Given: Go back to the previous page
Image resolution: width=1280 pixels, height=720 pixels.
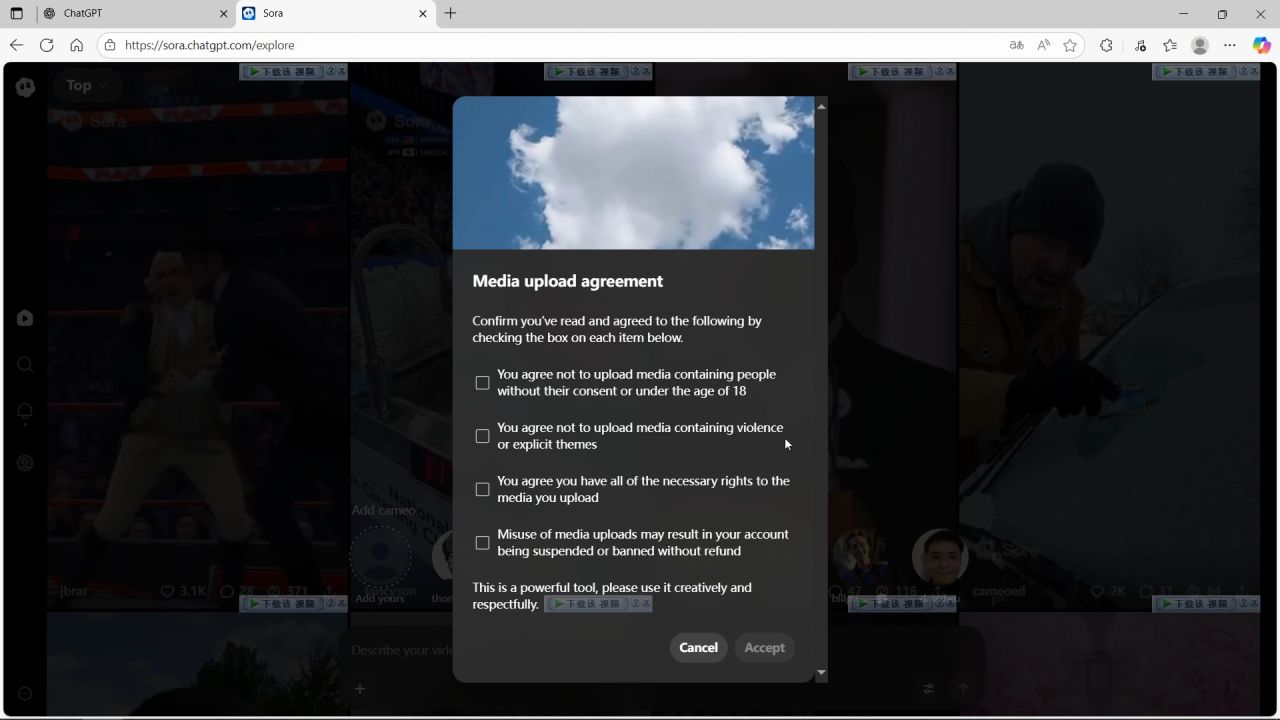Looking at the screenshot, I should tap(16, 45).
